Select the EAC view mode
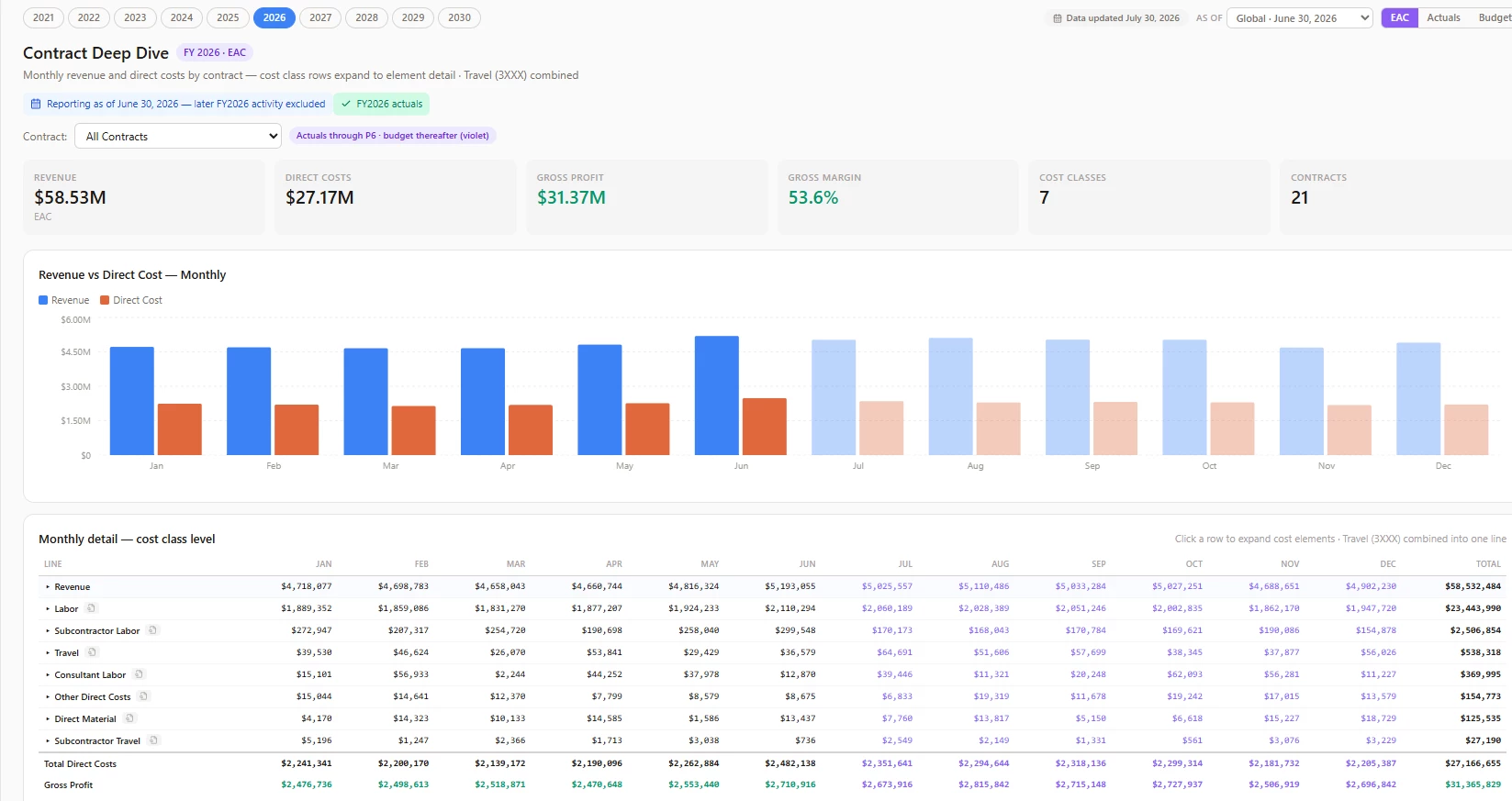Viewport: 1512px width, 801px height. [1399, 17]
